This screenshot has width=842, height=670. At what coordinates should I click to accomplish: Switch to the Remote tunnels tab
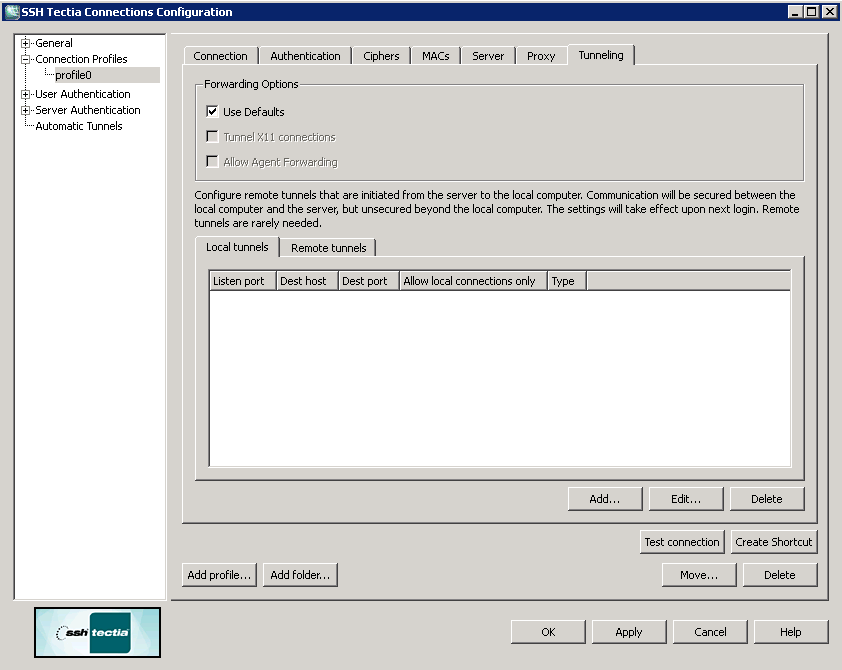point(327,247)
